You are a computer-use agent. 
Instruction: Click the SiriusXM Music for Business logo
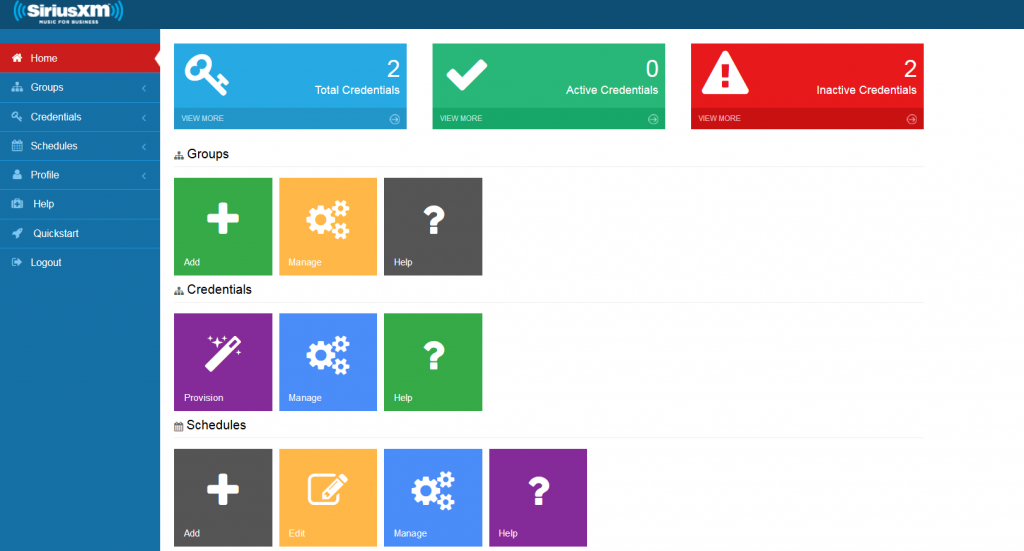[x=68, y=12]
